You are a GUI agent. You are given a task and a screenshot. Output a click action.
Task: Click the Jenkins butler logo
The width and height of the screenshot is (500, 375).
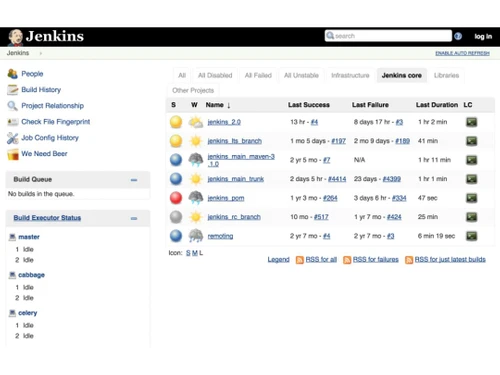tap(15, 37)
